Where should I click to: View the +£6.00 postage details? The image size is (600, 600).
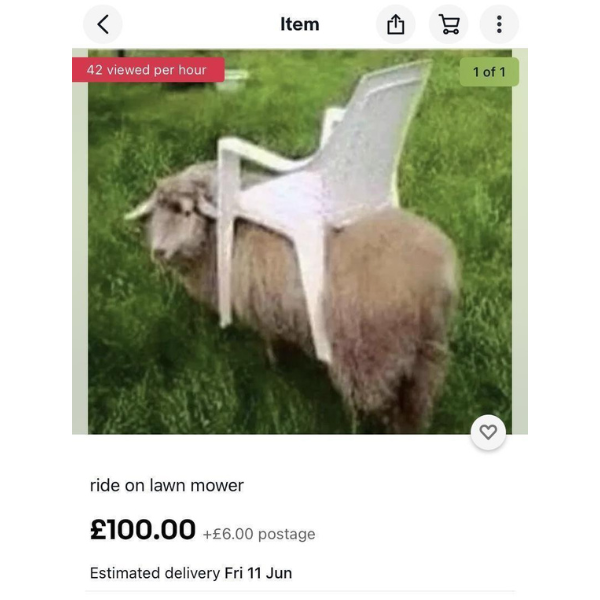(x=259, y=534)
